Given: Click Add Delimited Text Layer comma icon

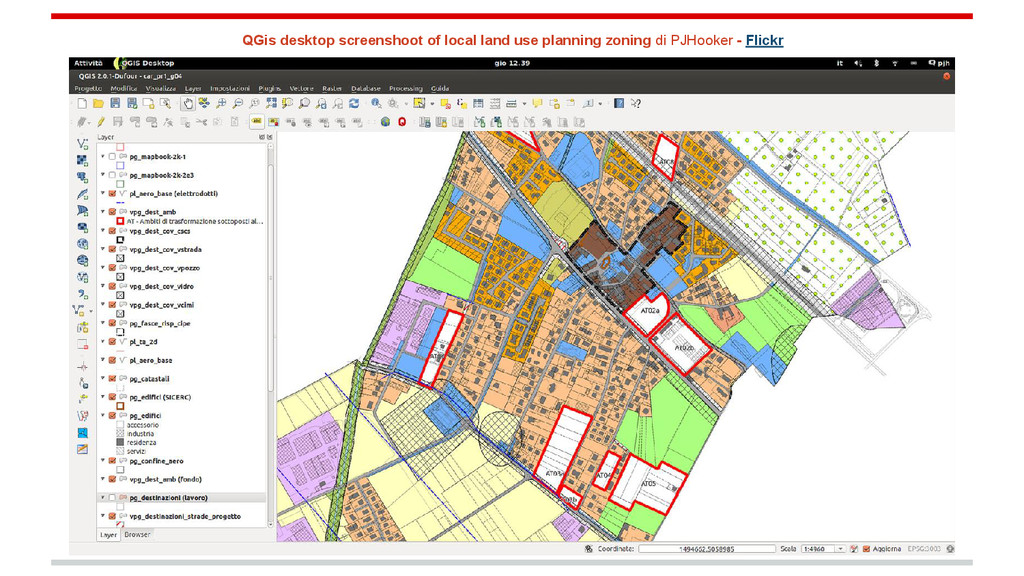Looking at the screenshot, I should [82, 295].
